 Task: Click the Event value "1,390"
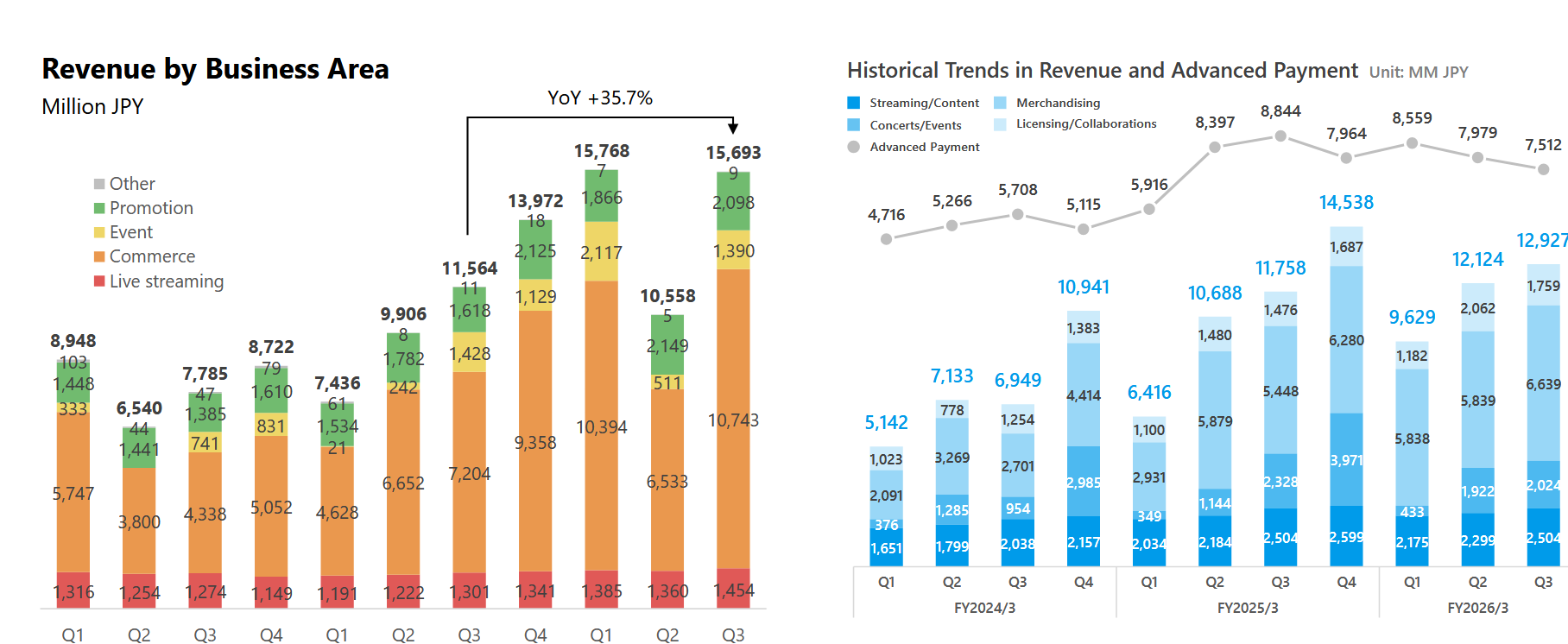click(733, 251)
